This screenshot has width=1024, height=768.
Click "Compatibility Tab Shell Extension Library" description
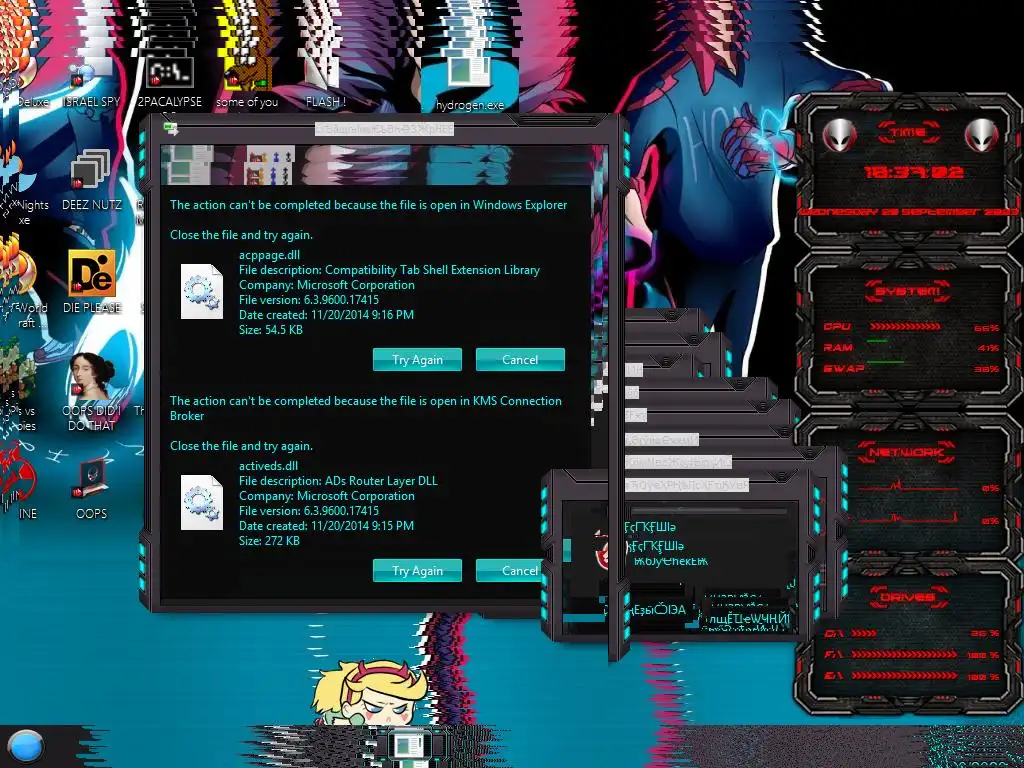(432, 270)
